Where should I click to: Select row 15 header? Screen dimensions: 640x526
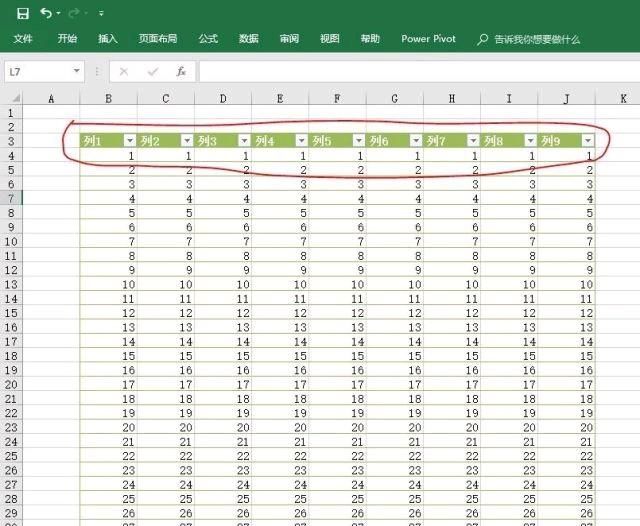coord(11,313)
